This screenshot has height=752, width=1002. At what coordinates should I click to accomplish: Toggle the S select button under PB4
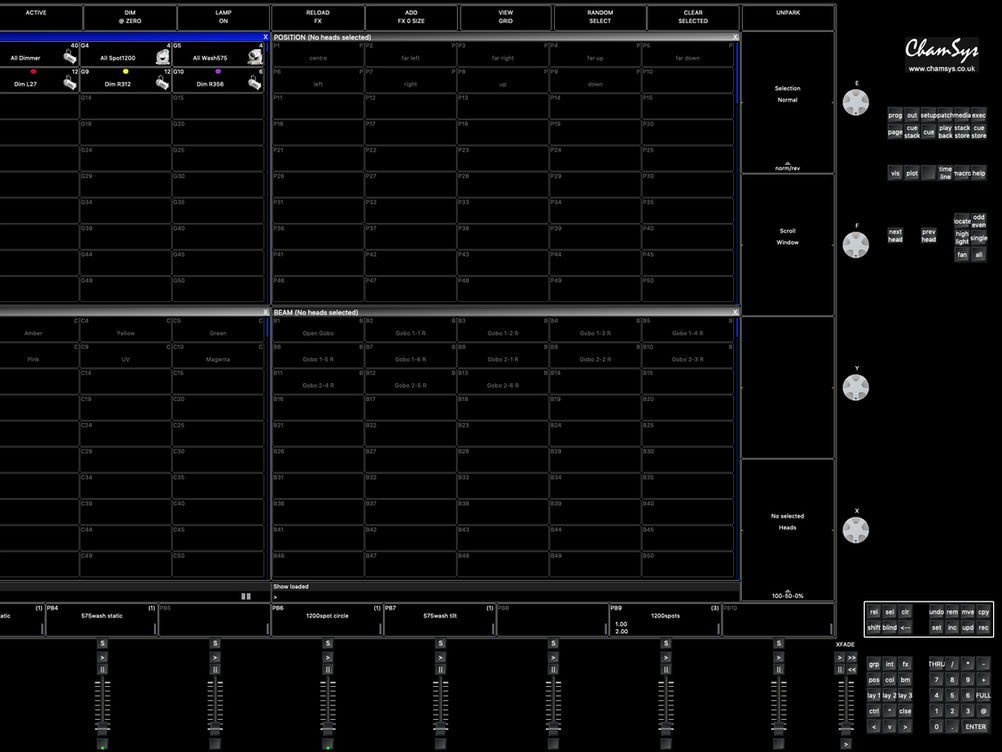tap(102, 643)
